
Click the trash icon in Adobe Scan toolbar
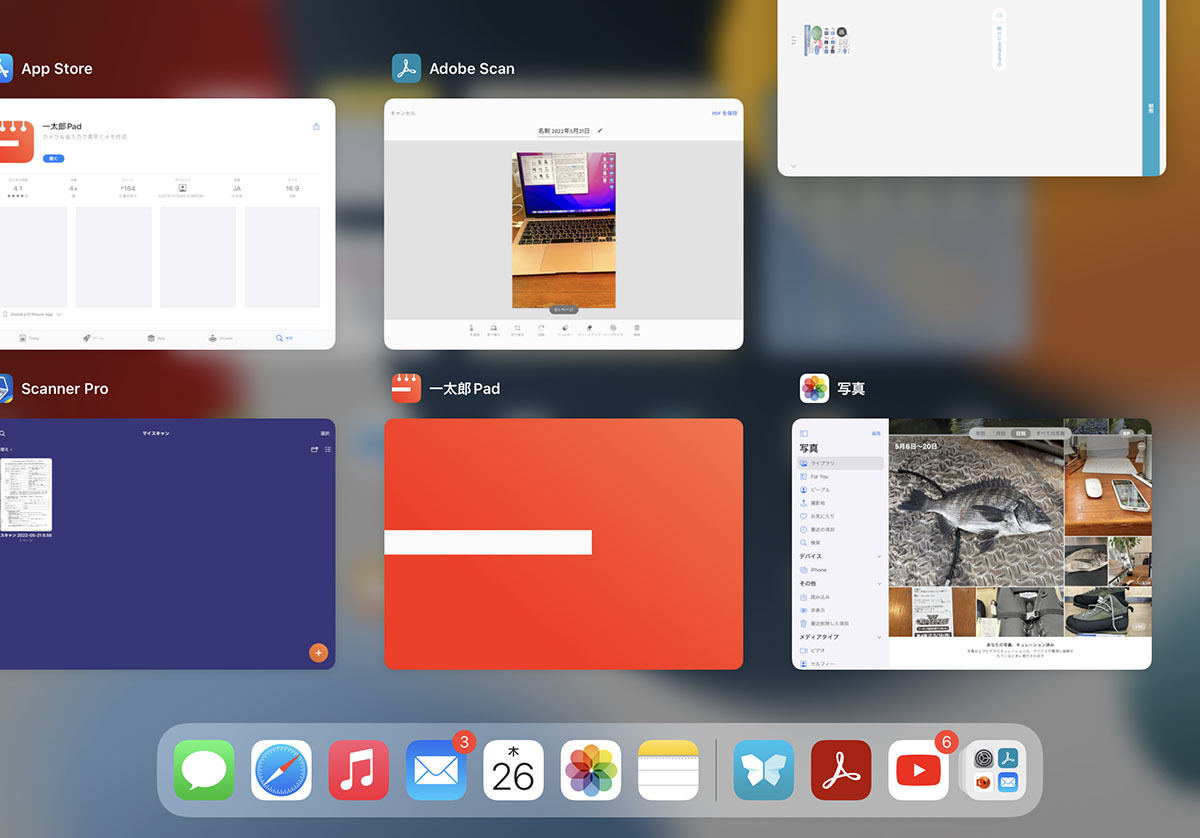click(636, 329)
